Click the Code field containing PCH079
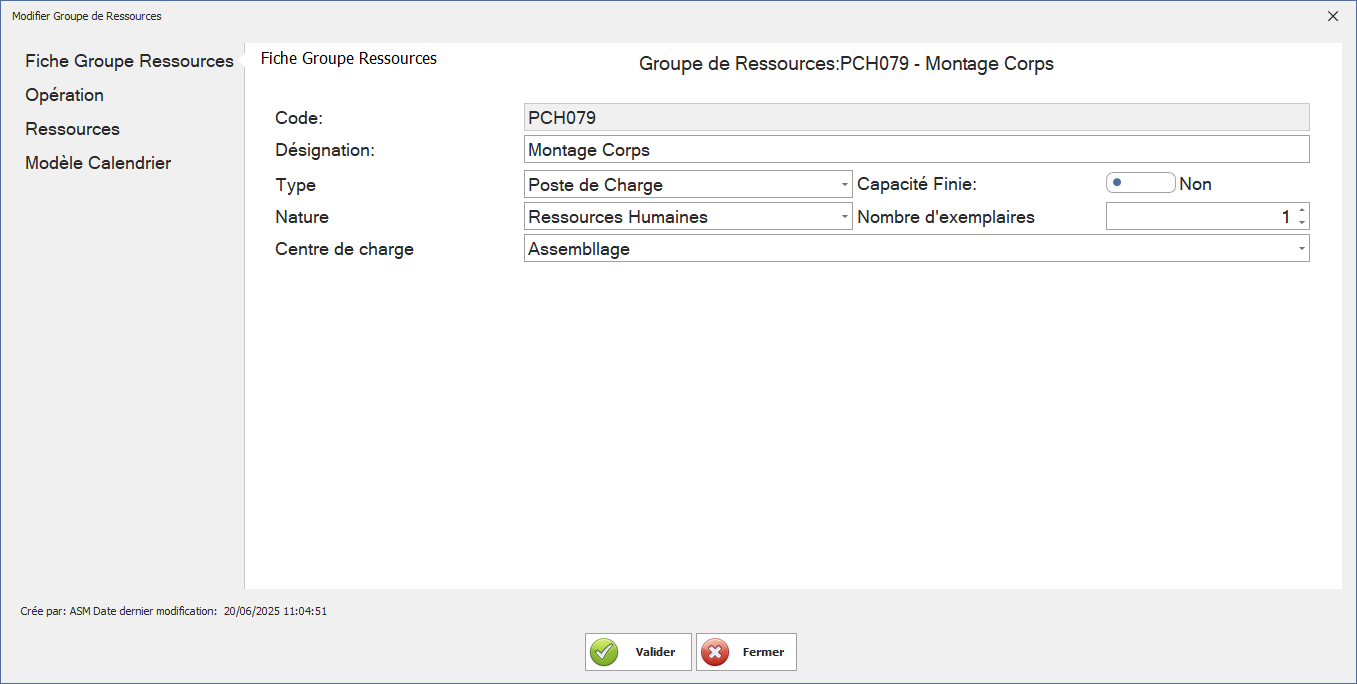This screenshot has height=684, width=1357. coord(916,118)
